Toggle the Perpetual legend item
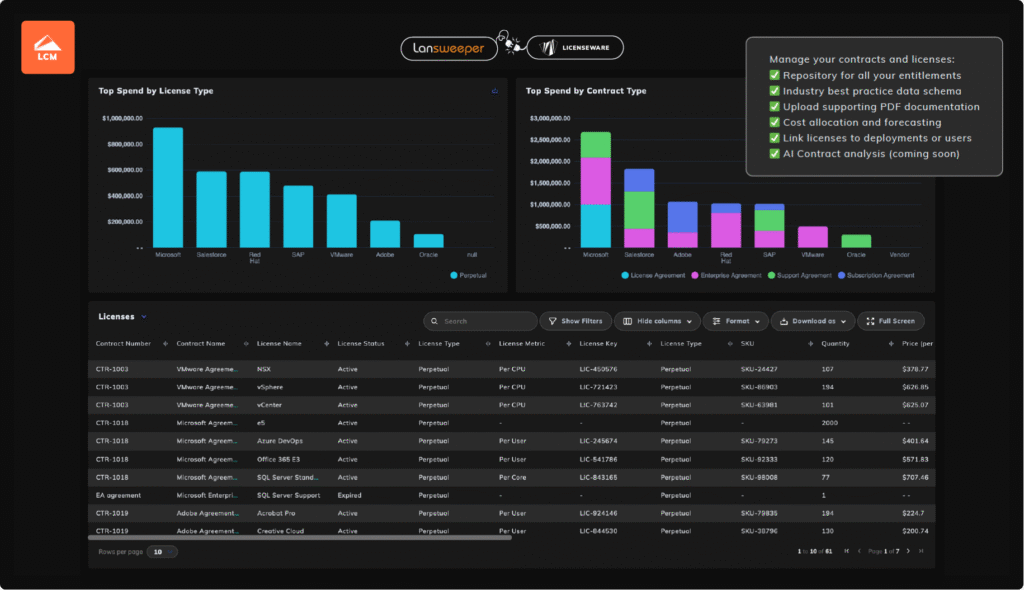The image size is (1024, 590). click(468, 276)
